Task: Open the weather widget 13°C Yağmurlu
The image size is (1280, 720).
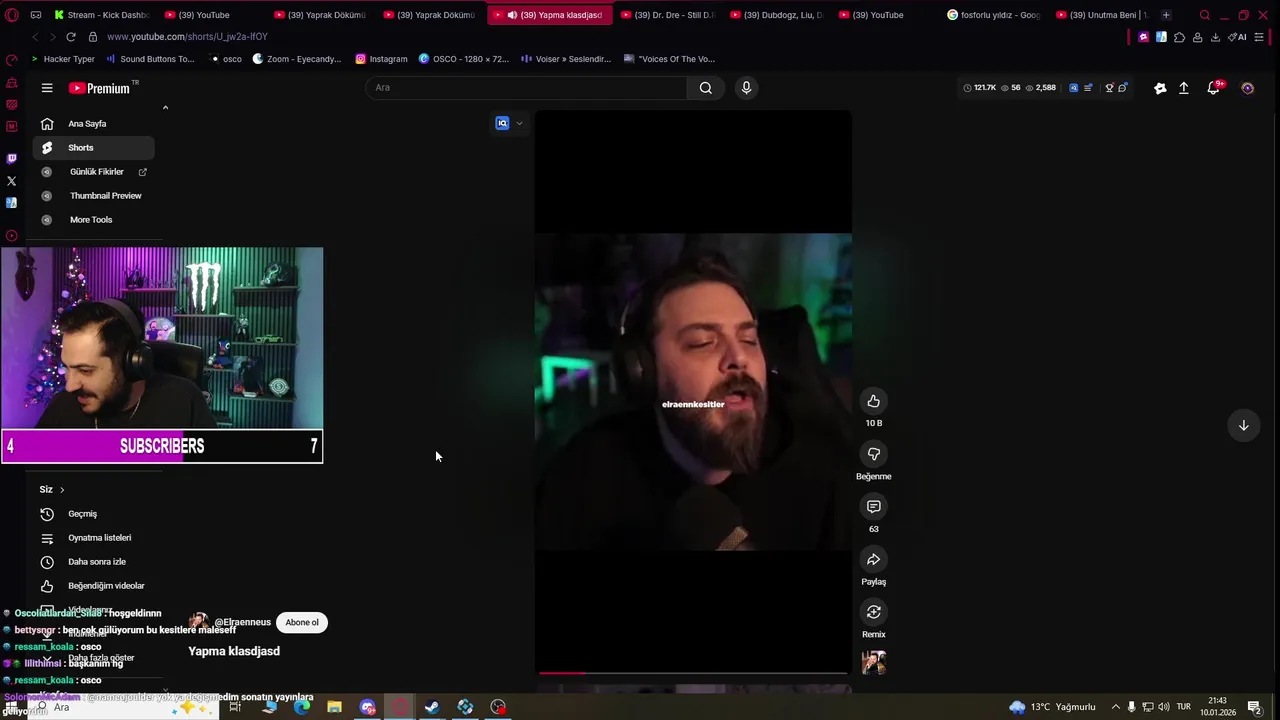Action: (x=1052, y=707)
